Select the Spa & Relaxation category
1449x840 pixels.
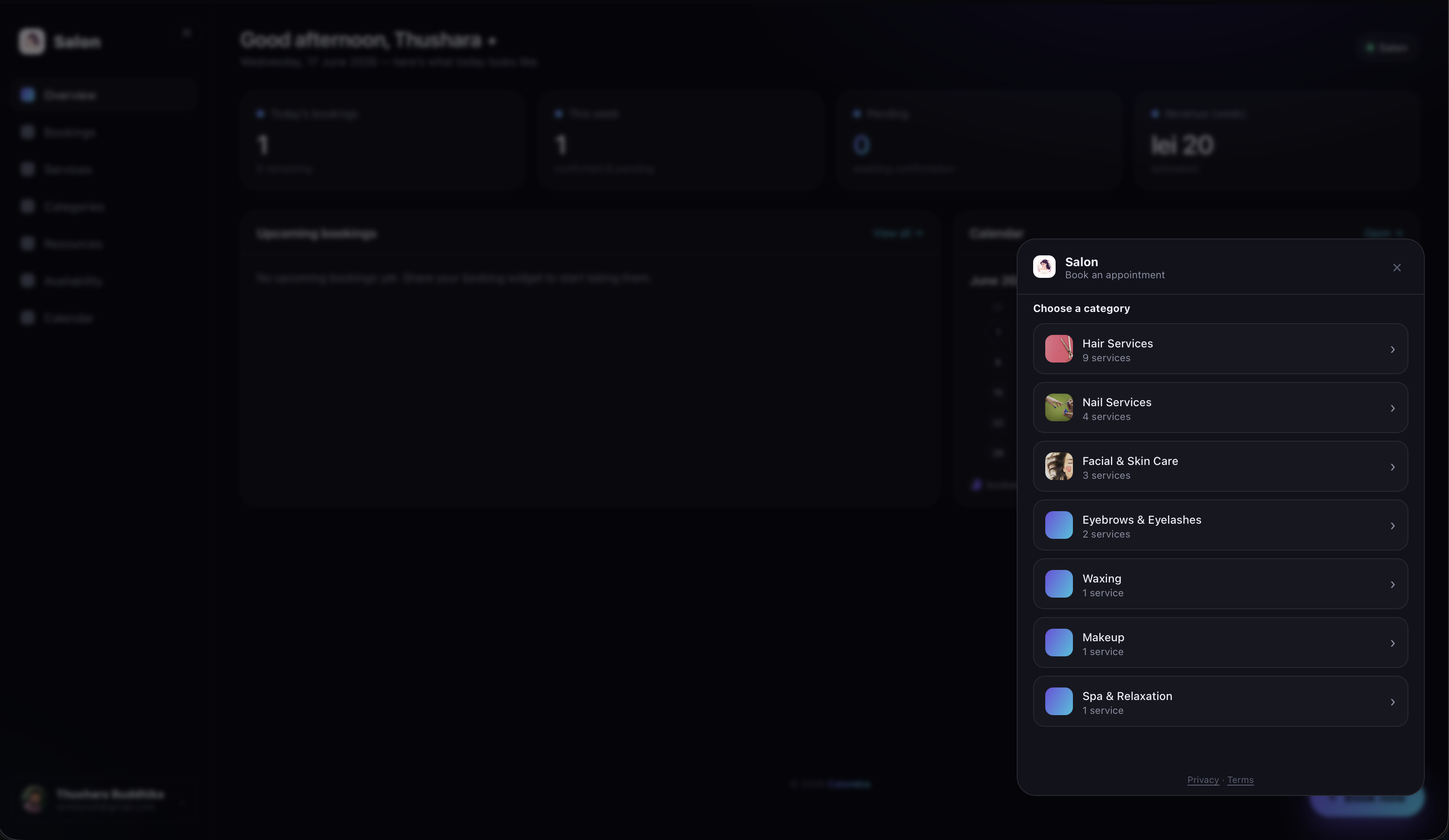[x=1220, y=701]
